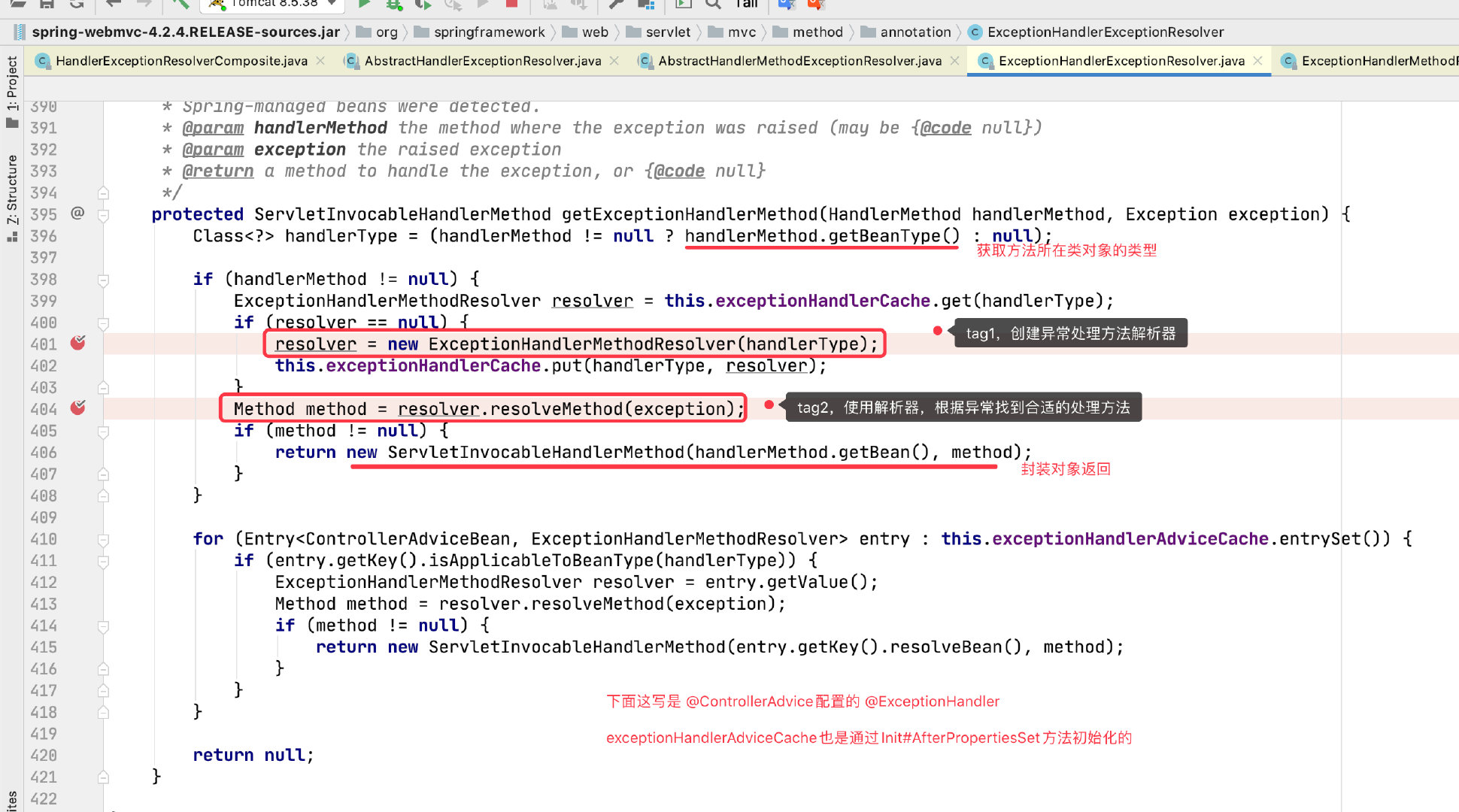Click the override @ gutter icon on line 395
The image size is (1459, 812).
click(x=77, y=214)
